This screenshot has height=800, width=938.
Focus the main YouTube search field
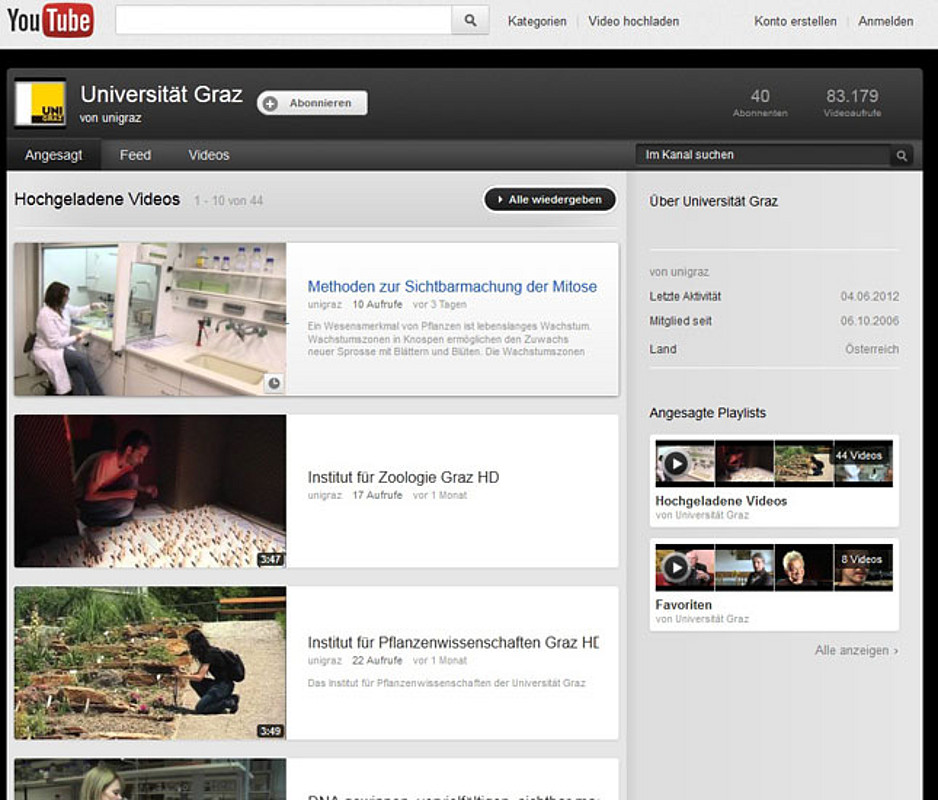coord(283,20)
